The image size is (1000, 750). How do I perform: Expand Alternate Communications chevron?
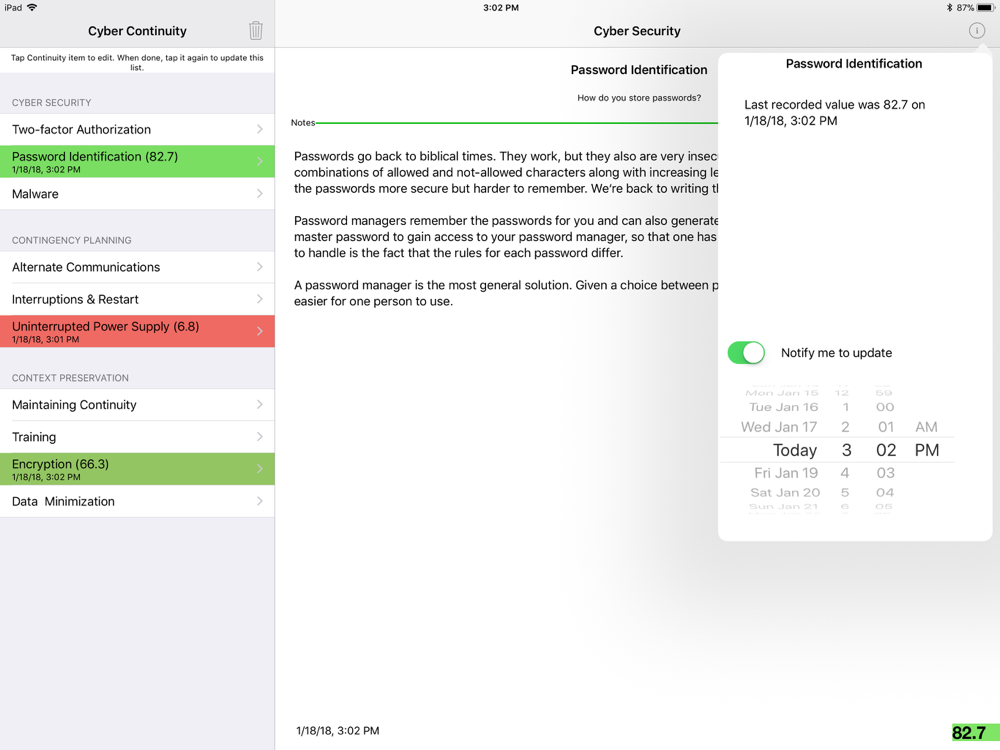tap(260, 267)
